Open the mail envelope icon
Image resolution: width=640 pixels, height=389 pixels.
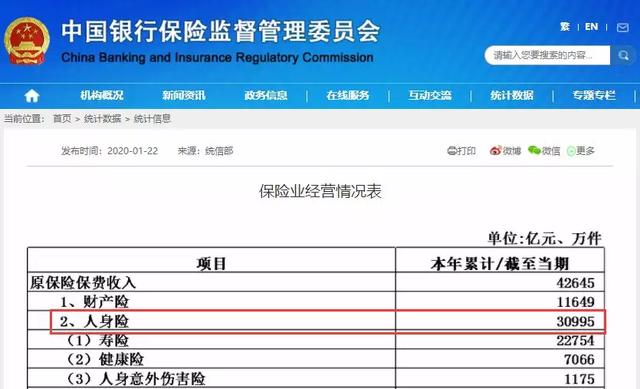(622, 27)
